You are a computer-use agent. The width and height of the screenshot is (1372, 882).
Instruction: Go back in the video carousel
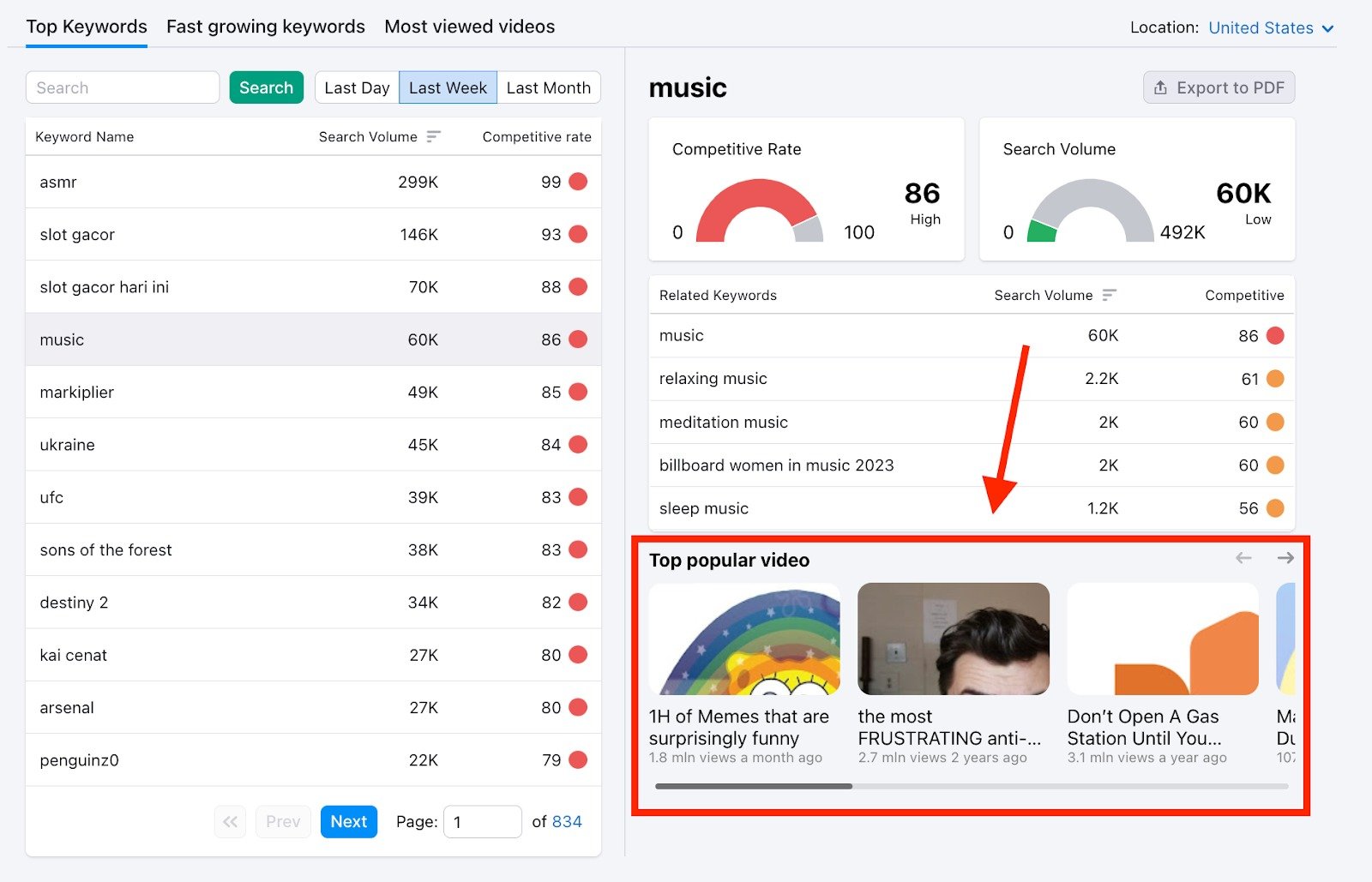click(x=1243, y=557)
